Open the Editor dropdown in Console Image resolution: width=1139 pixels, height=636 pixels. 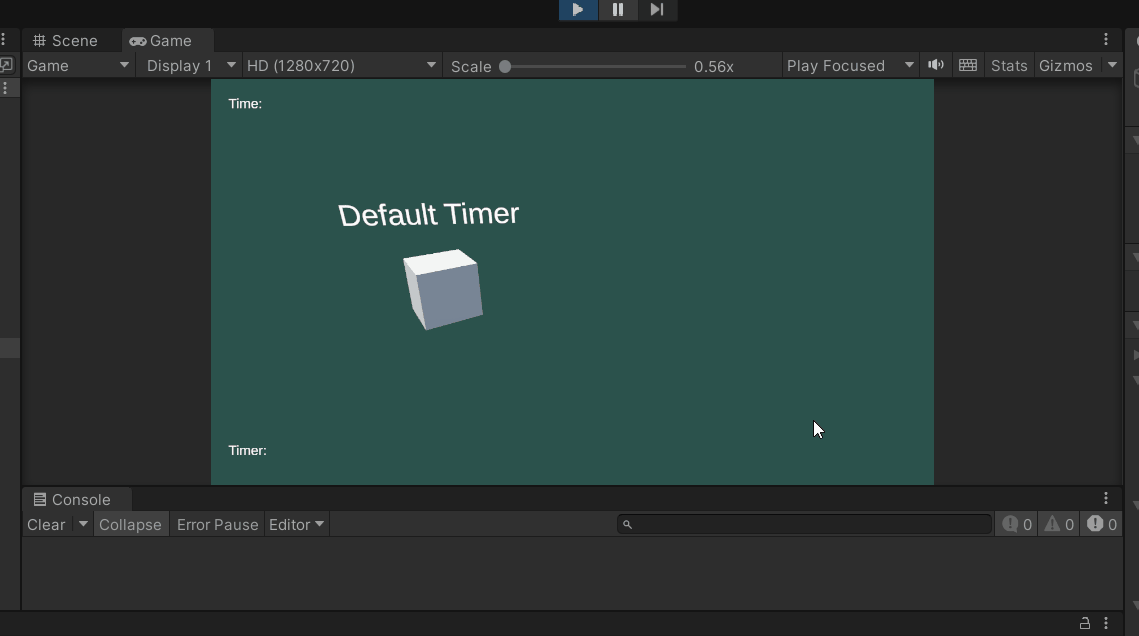[x=296, y=525]
